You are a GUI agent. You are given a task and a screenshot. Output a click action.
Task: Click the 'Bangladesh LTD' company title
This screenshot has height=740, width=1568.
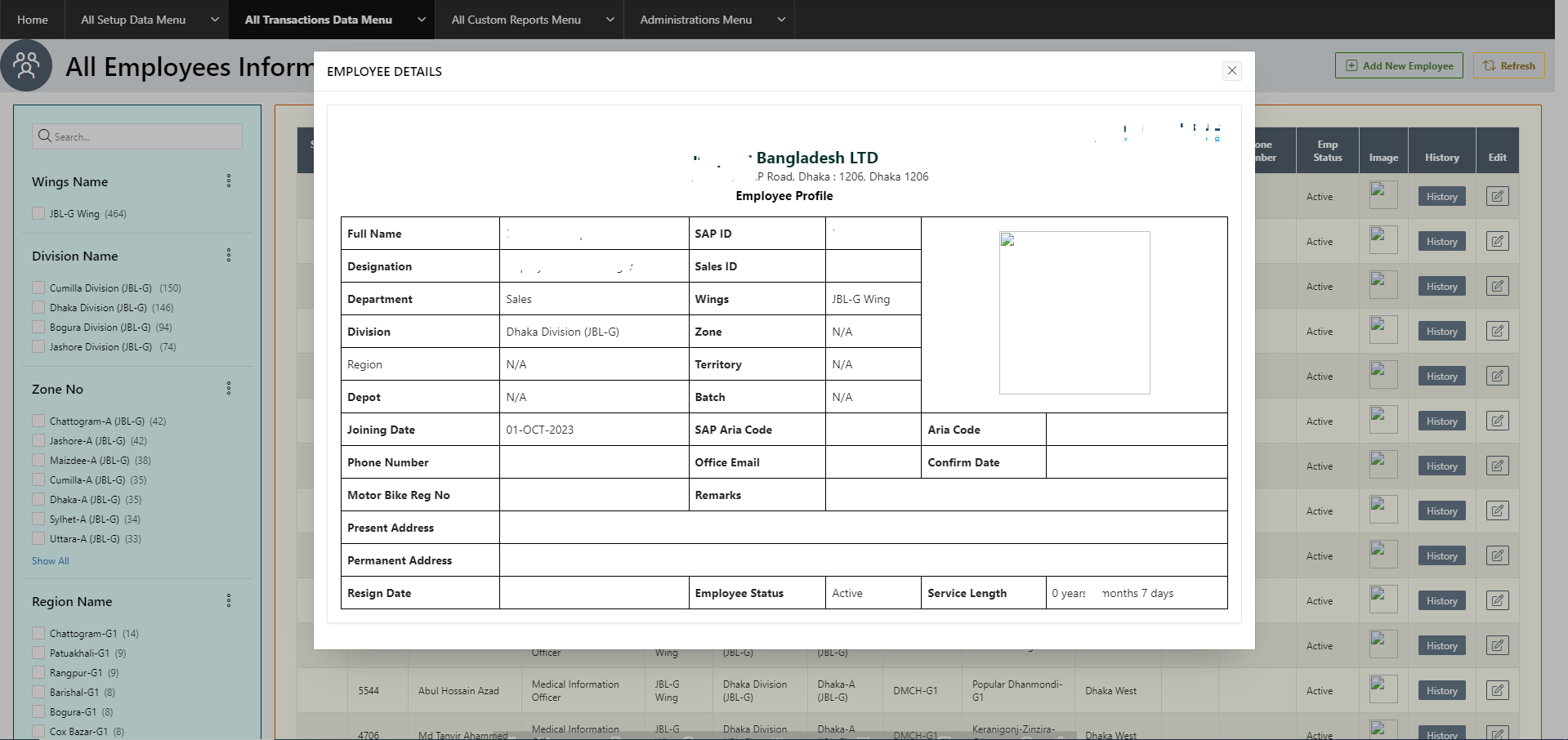(817, 158)
